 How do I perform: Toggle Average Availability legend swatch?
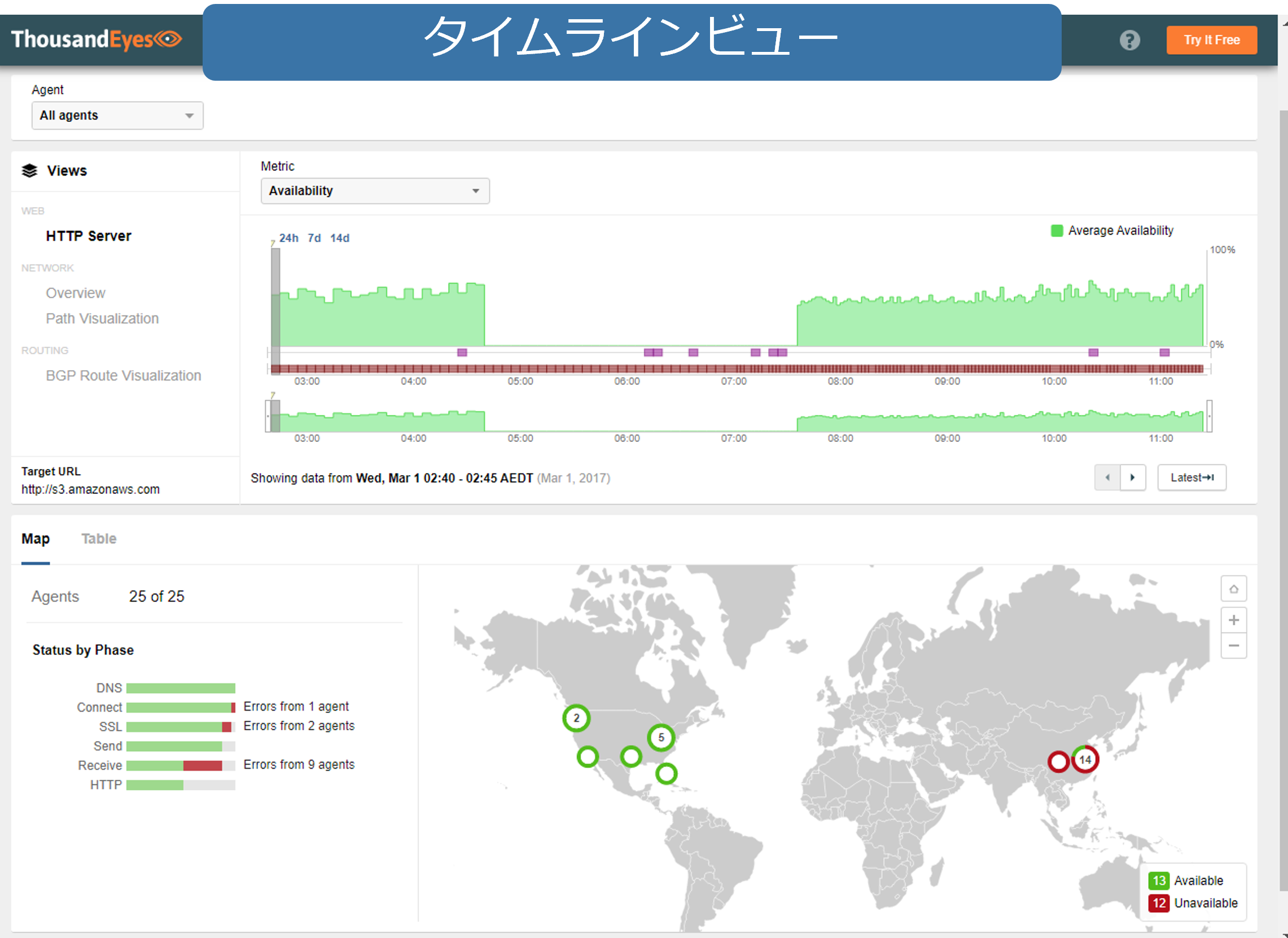[x=1056, y=230]
